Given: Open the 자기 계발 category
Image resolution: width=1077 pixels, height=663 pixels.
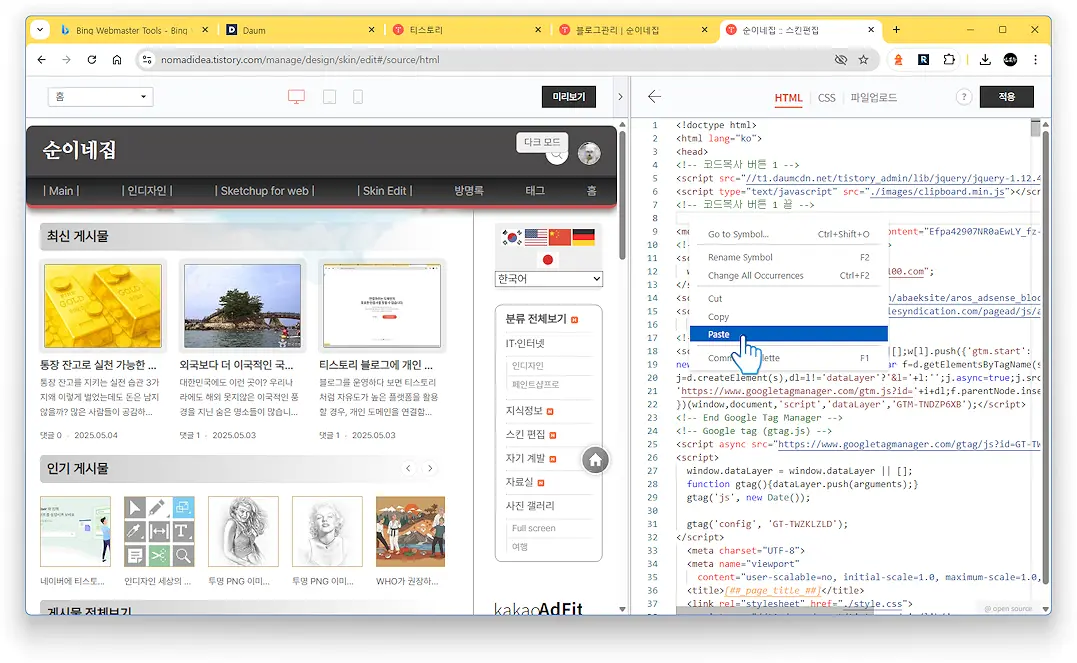Looking at the screenshot, I should [525, 458].
